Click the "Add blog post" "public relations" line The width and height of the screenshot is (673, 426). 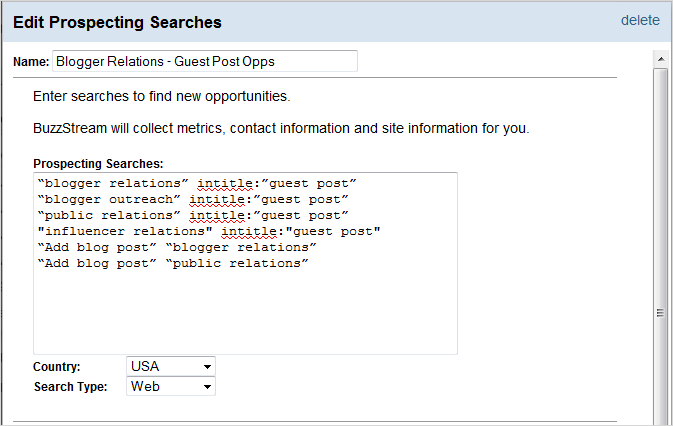(173, 263)
